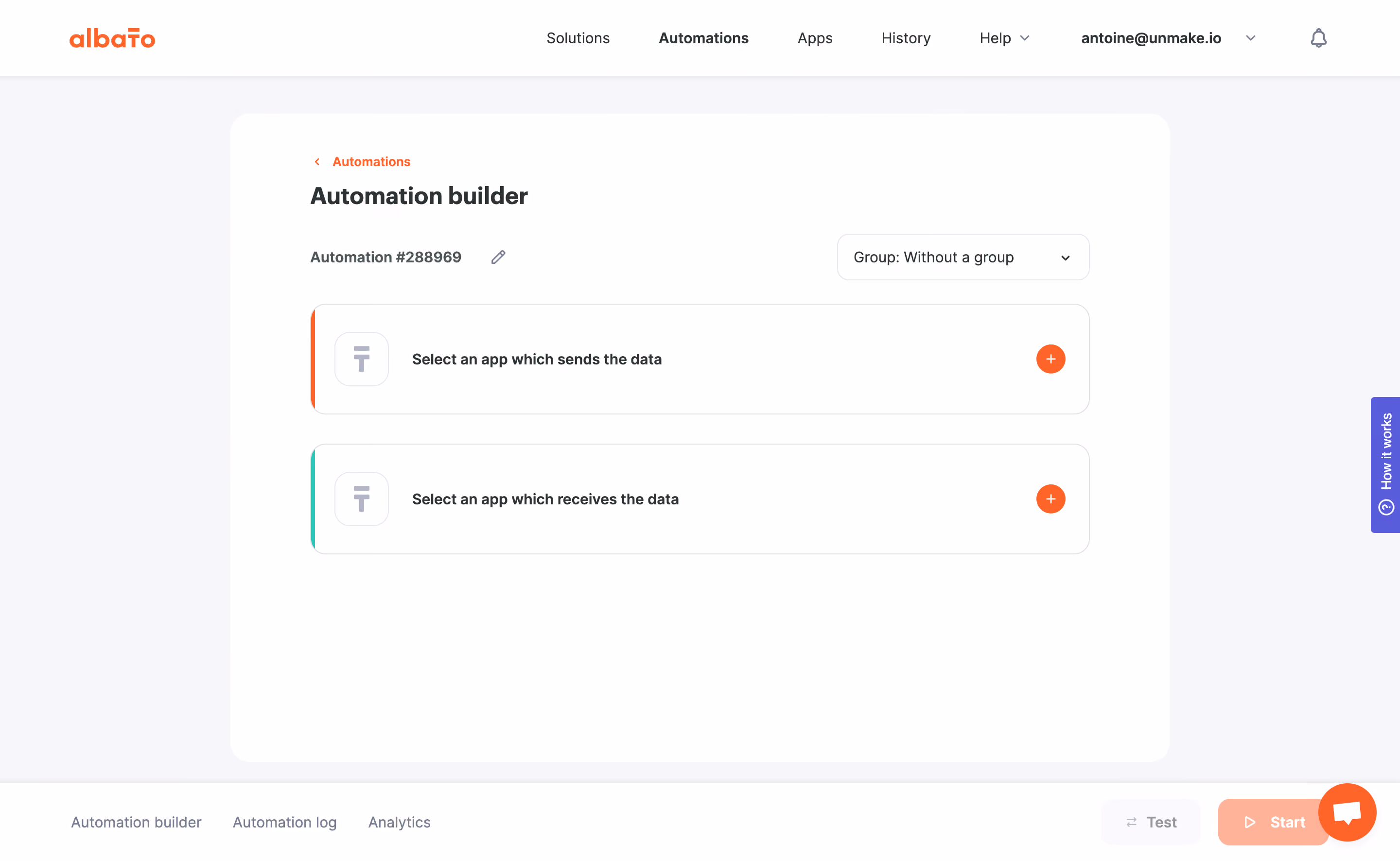Open the live chat bubble

(1347, 812)
